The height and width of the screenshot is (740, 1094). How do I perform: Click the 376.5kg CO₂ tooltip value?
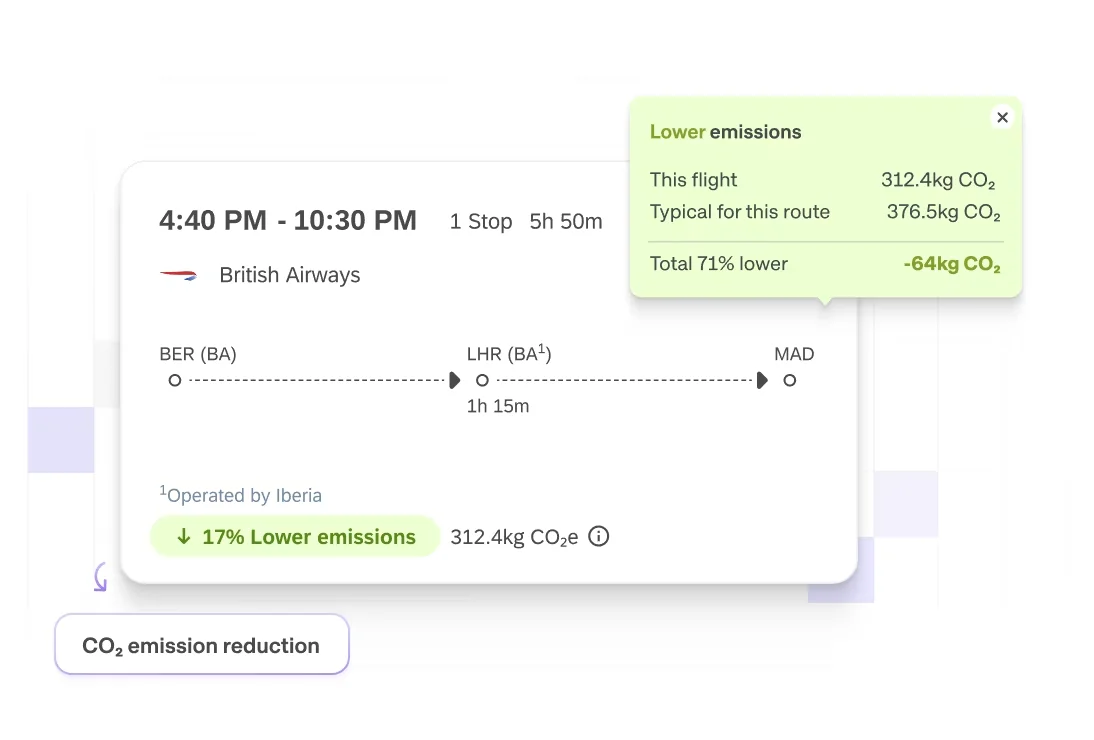click(x=944, y=213)
